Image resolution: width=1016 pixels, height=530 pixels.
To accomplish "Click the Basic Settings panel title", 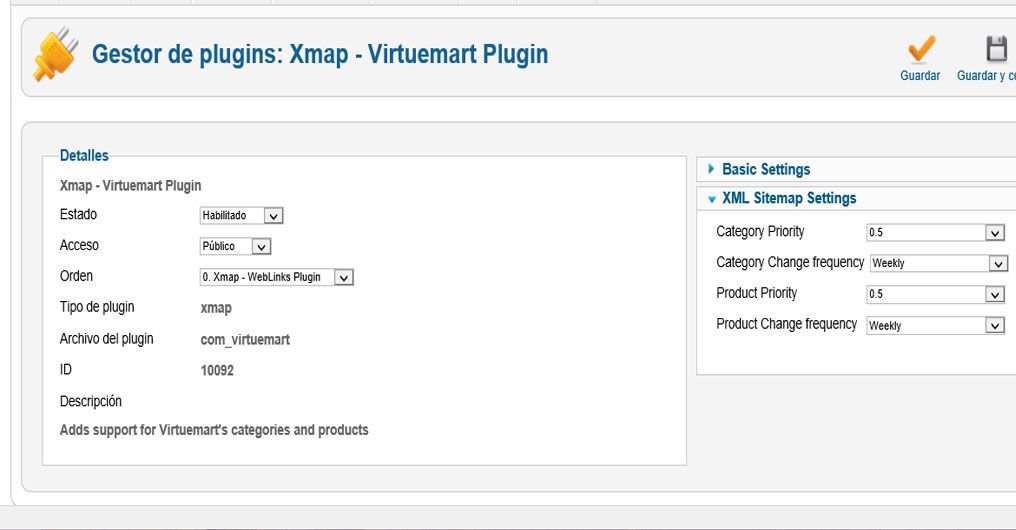I will 766,169.
